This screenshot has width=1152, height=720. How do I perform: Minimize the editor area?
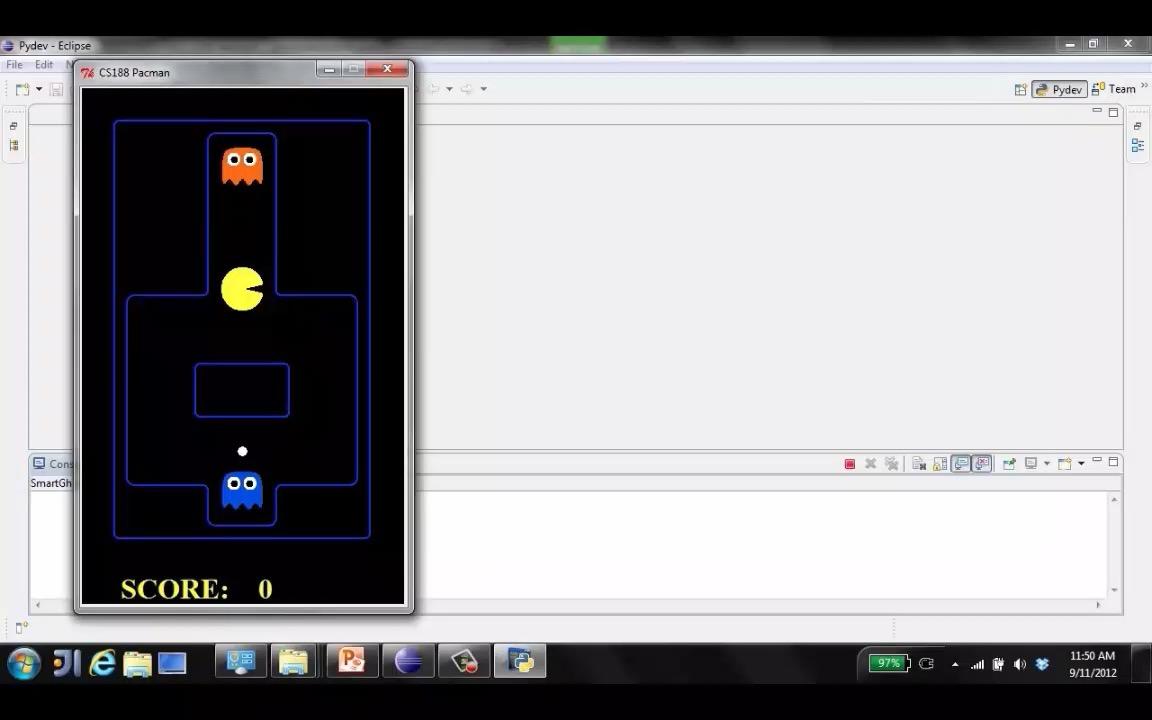point(1097,110)
